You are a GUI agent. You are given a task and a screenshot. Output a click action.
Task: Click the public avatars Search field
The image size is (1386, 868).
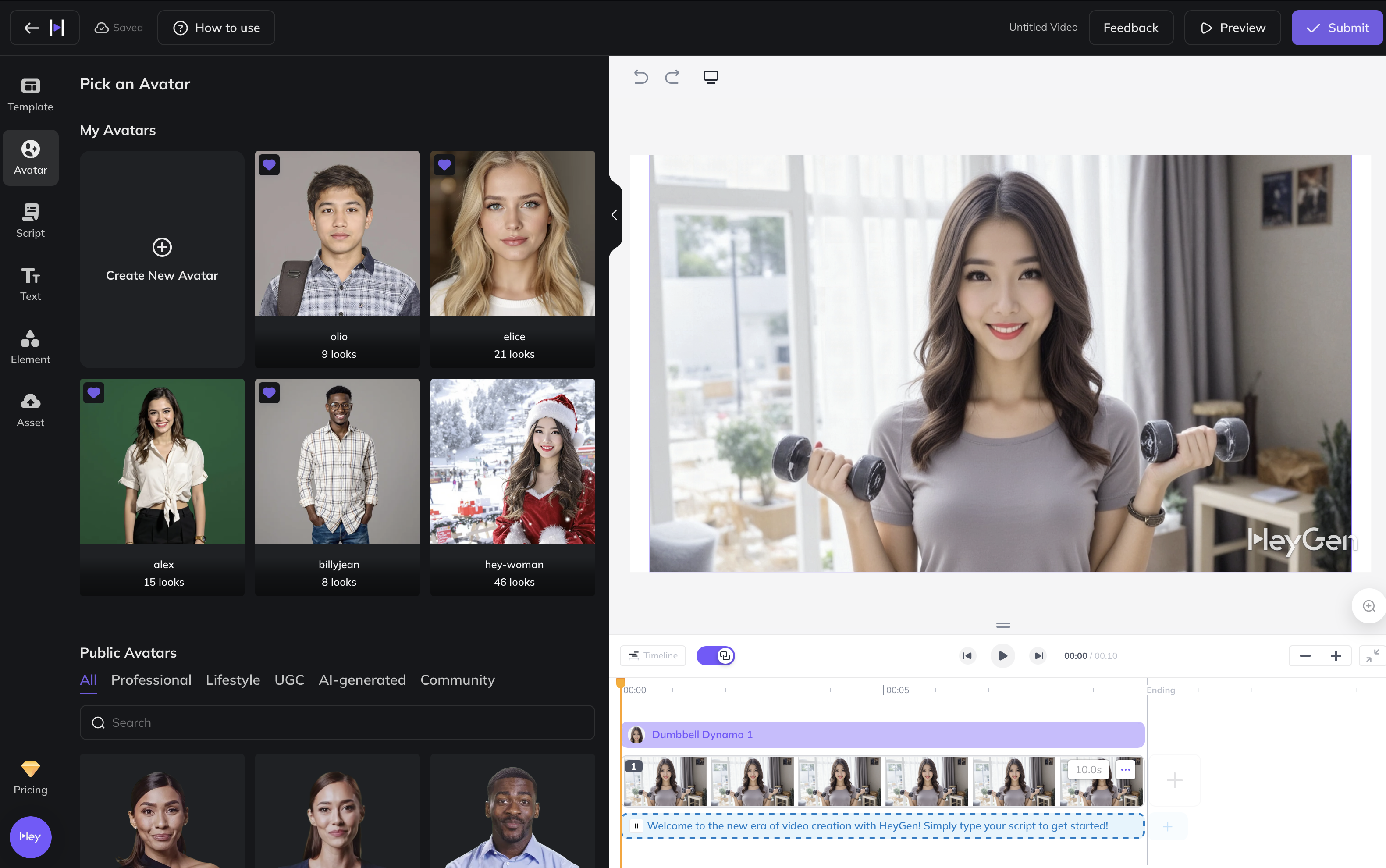pyautogui.click(x=338, y=722)
